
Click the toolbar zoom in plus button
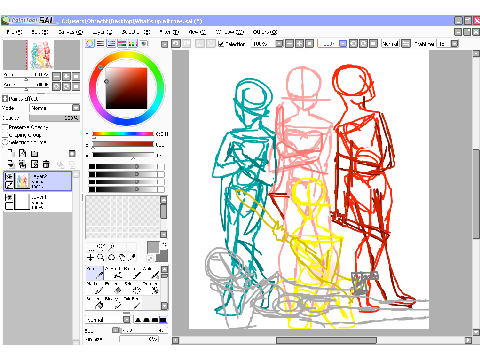point(299,44)
